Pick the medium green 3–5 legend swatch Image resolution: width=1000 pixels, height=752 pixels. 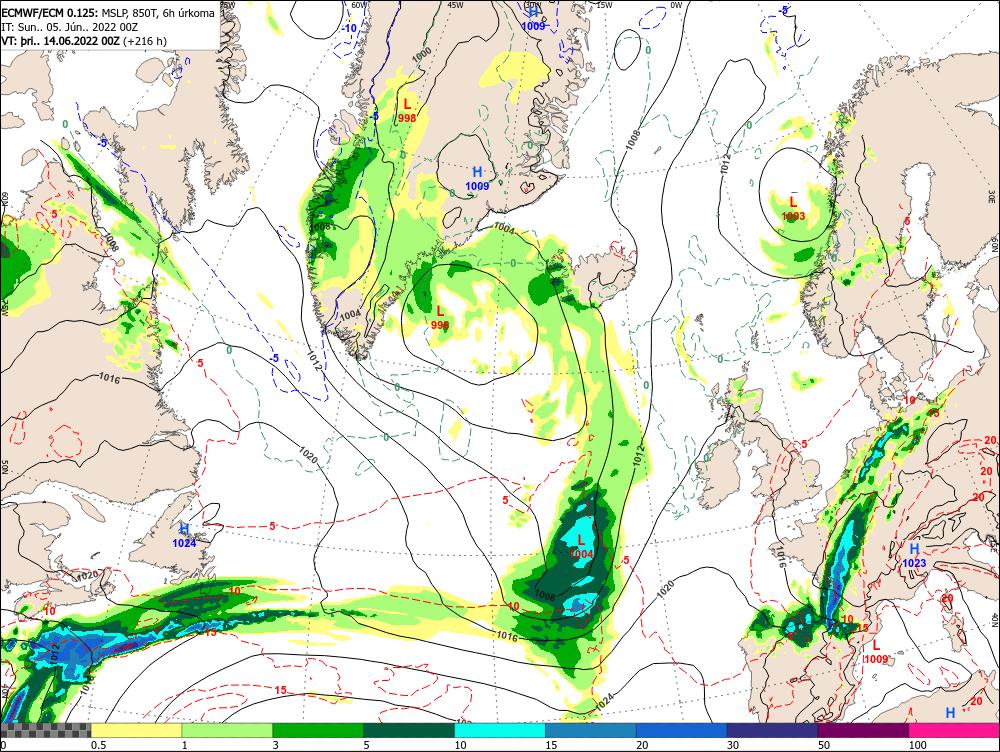click(x=318, y=730)
